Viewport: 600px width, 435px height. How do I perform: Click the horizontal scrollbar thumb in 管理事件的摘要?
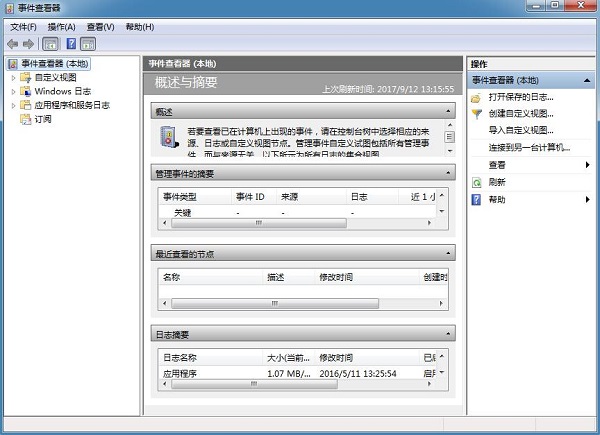(259, 223)
